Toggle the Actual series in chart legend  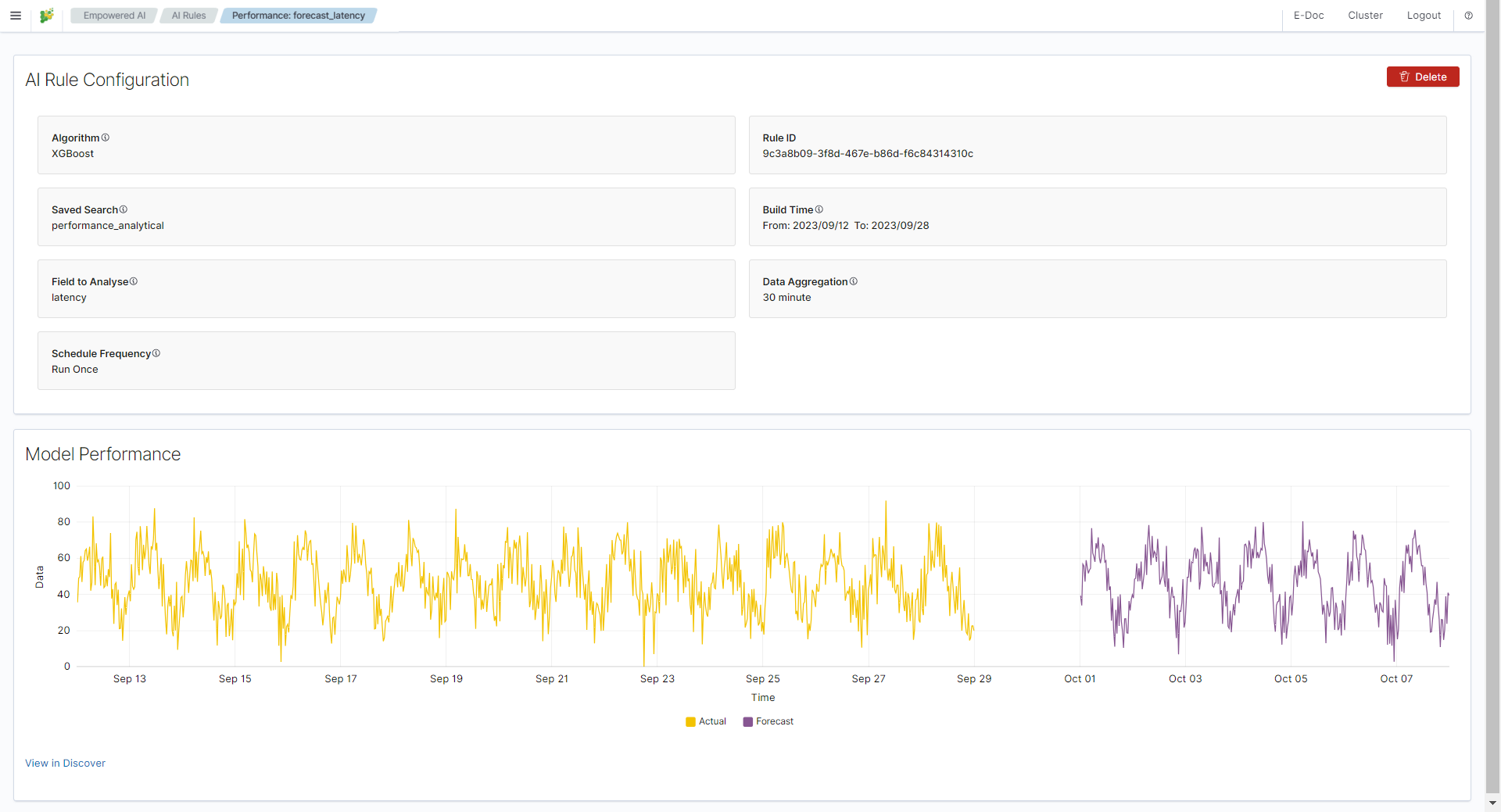tap(706, 721)
